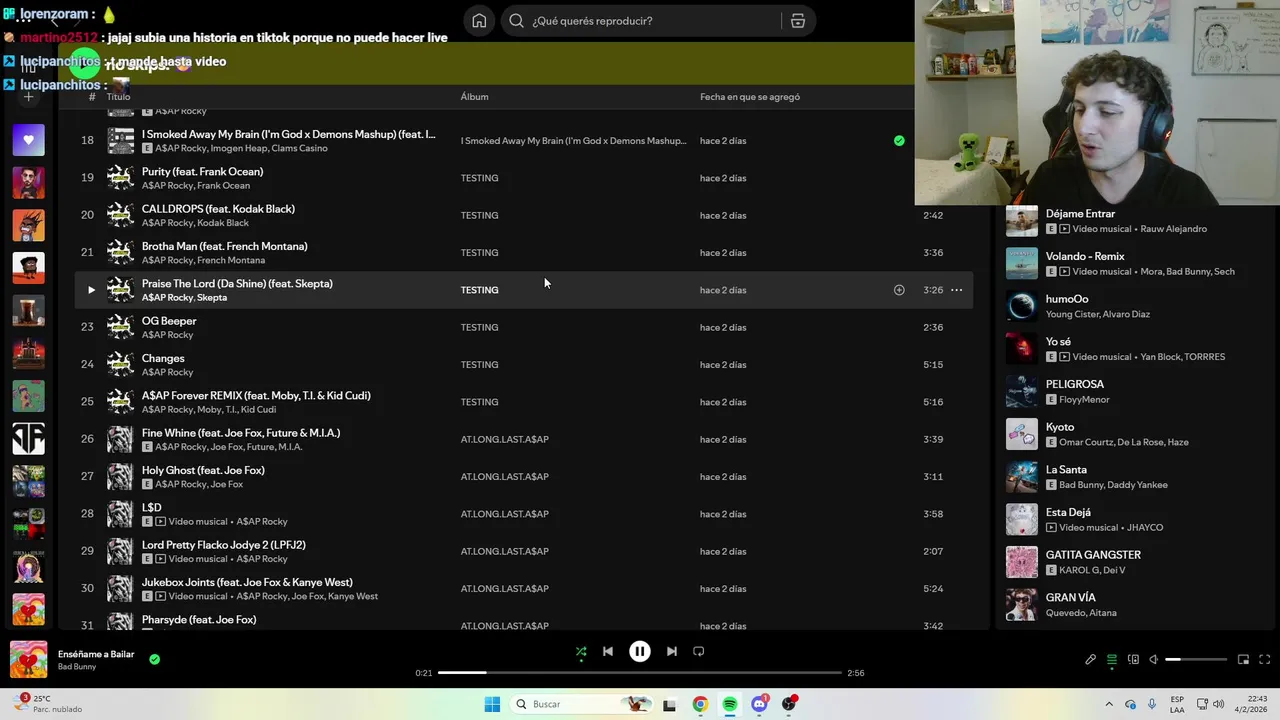The width and height of the screenshot is (1280, 720).
Task: Open the mini player
Action: click(1243, 660)
